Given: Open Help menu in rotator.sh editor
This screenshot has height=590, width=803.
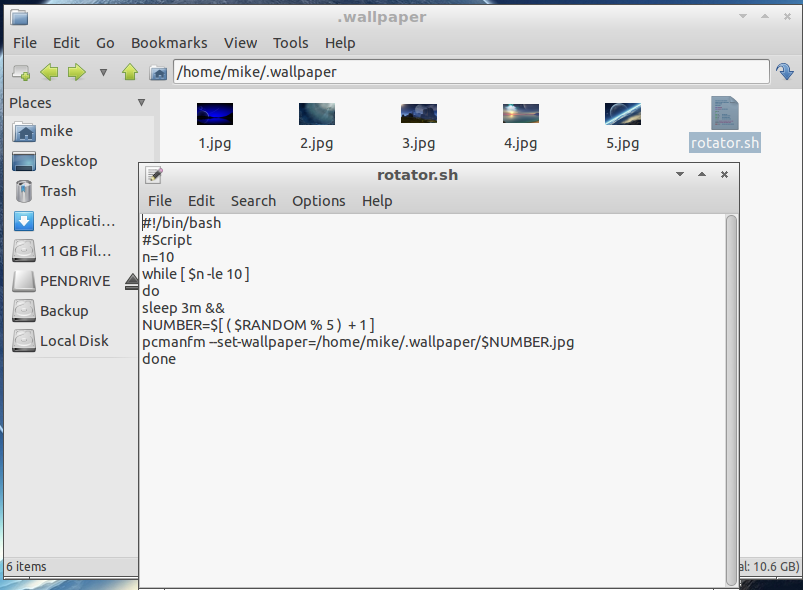Looking at the screenshot, I should [x=377, y=201].
